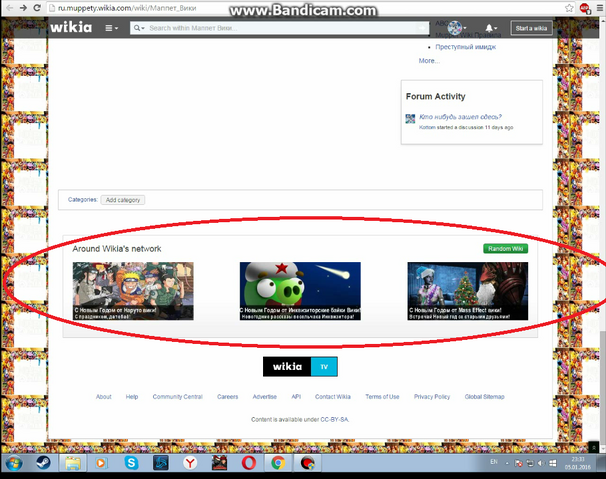Image resolution: width=606 pixels, height=479 pixels.
Task: Open the search scope magnifier dropdown
Action: pos(139,28)
